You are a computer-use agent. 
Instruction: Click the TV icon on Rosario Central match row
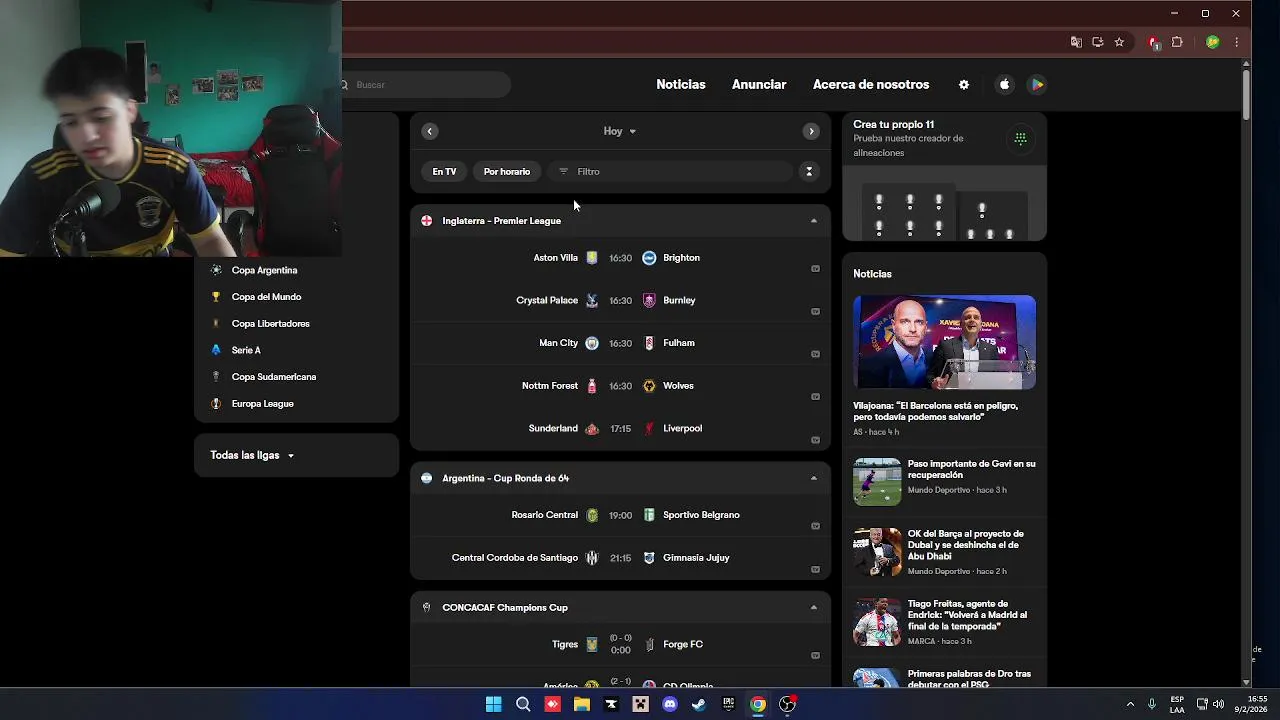click(x=815, y=526)
